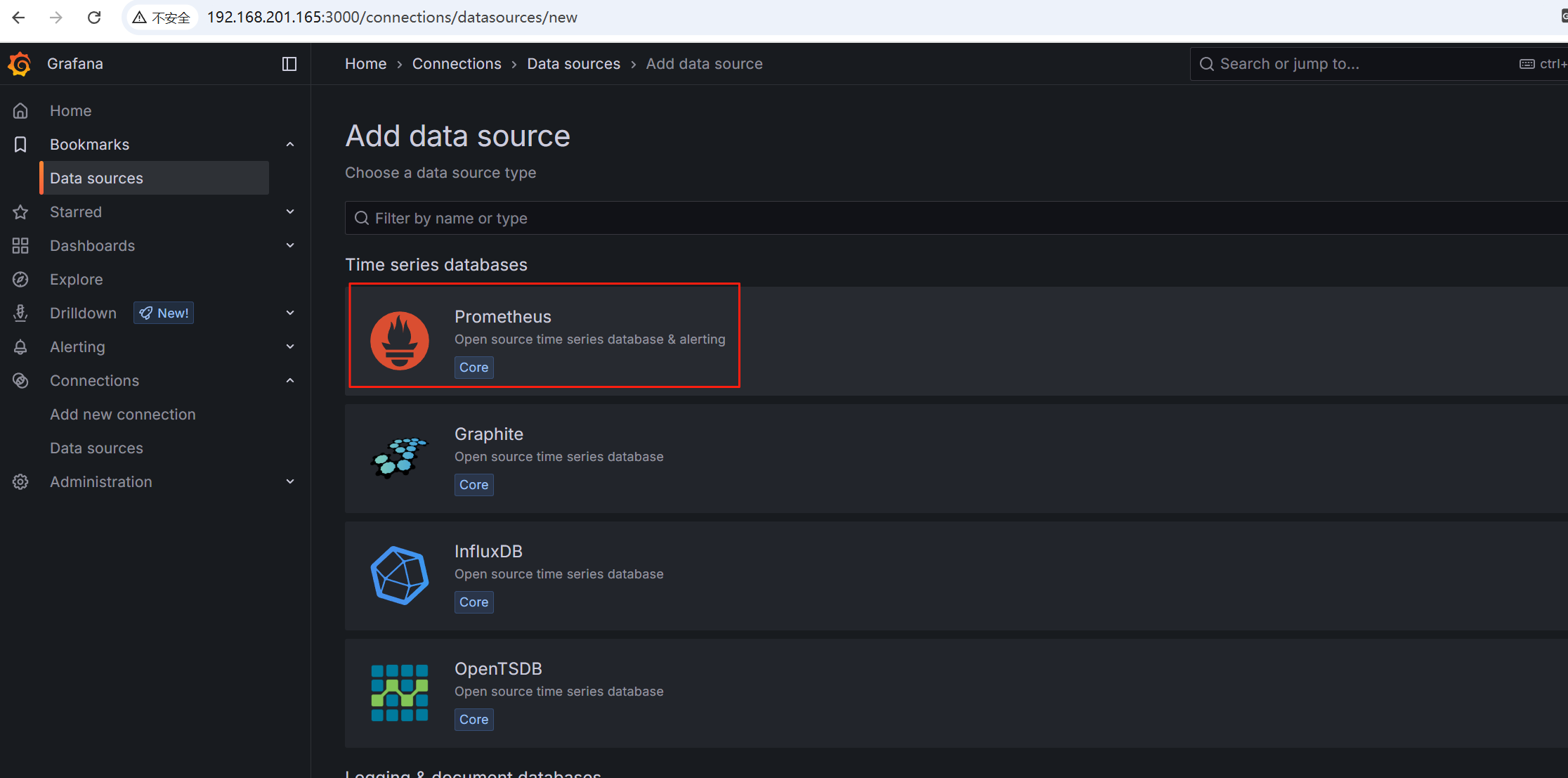
Task: Expand the Starred section chevron
Action: [290, 212]
